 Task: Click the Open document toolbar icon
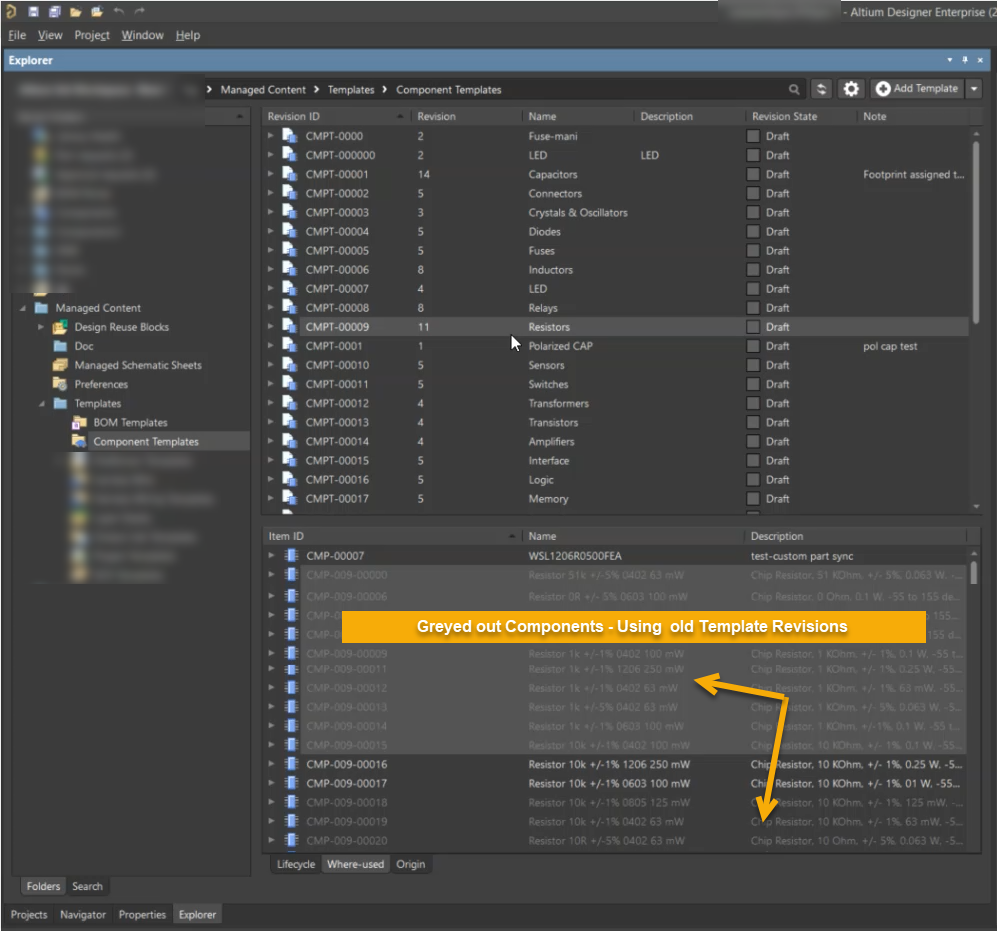[96, 11]
